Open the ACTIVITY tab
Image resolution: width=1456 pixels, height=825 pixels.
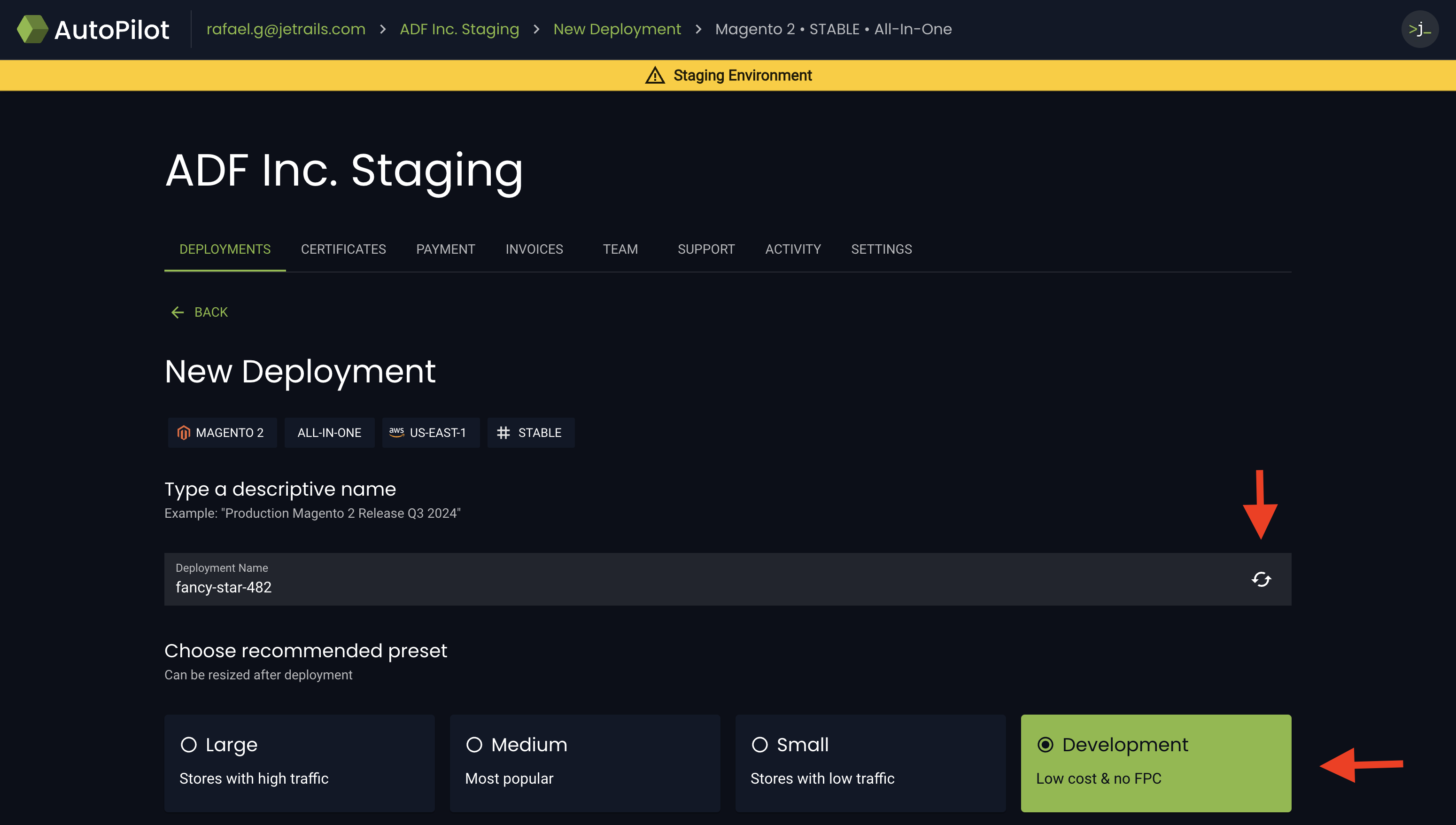point(793,249)
